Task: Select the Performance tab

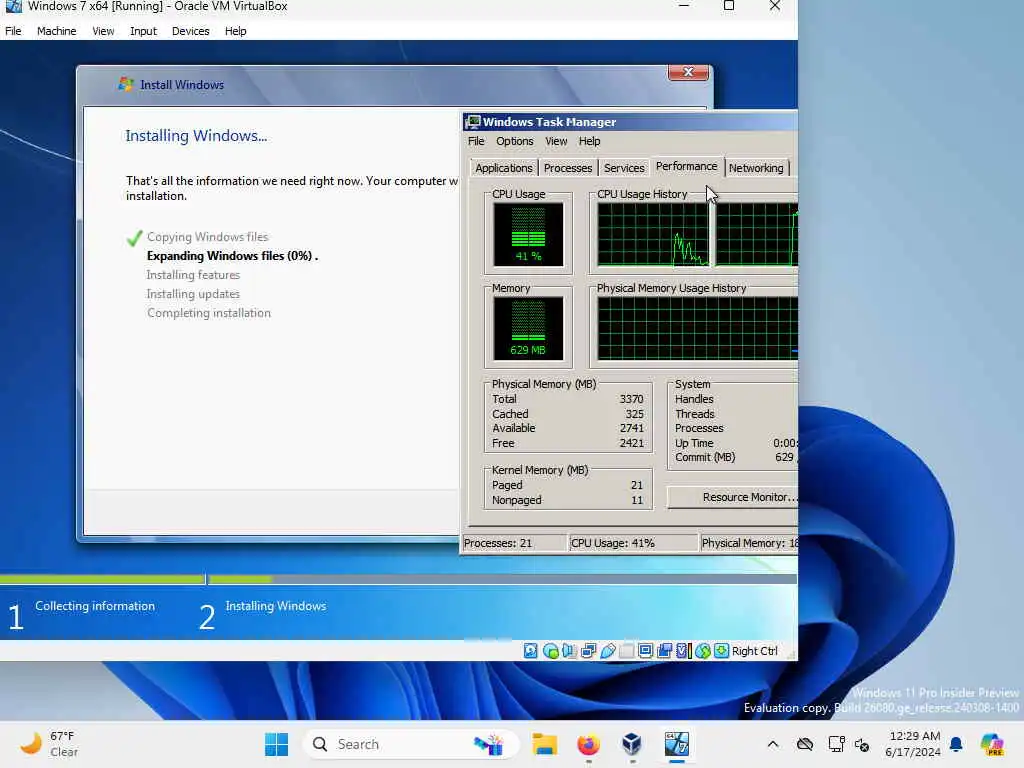Action: click(686, 167)
